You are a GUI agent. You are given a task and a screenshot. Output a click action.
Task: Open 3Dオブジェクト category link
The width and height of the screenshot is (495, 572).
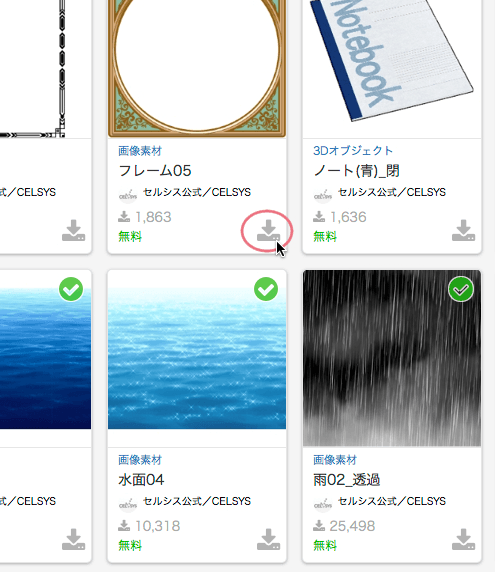353,151
